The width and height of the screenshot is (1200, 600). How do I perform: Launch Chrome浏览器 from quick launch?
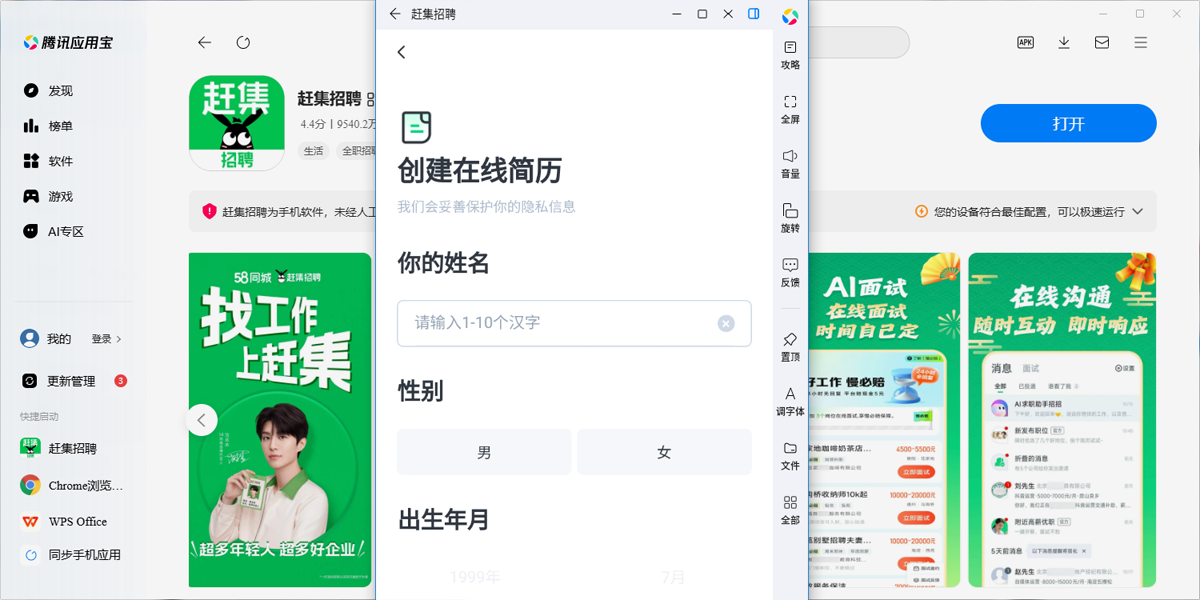click(x=72, y=485)
